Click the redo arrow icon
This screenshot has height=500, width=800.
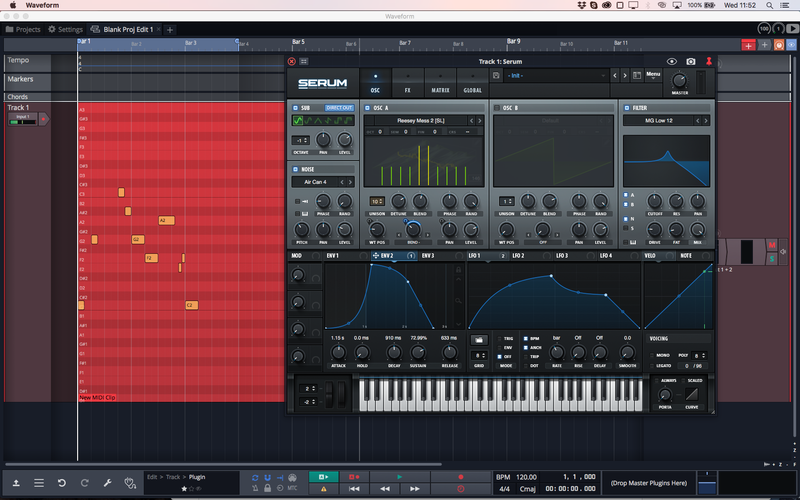85,483
